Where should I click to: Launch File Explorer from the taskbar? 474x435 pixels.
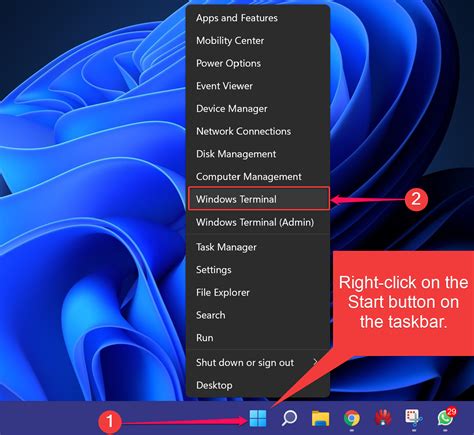(x=320, y=418)
